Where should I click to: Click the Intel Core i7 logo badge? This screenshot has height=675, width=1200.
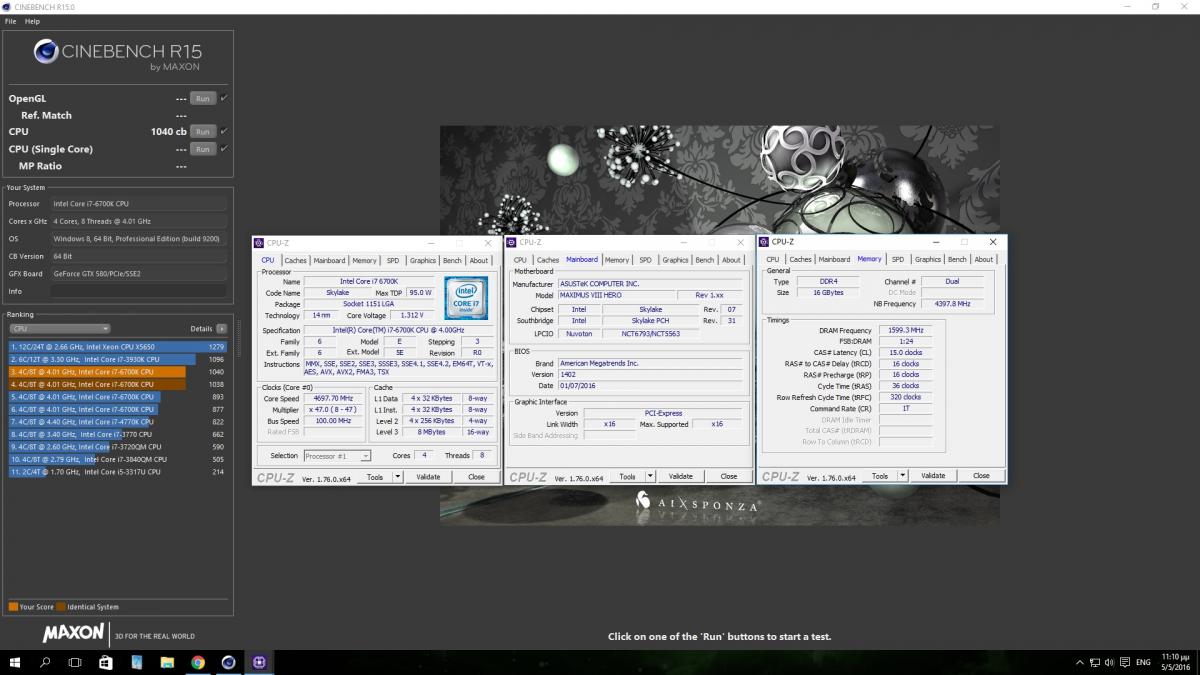point(465,298)
